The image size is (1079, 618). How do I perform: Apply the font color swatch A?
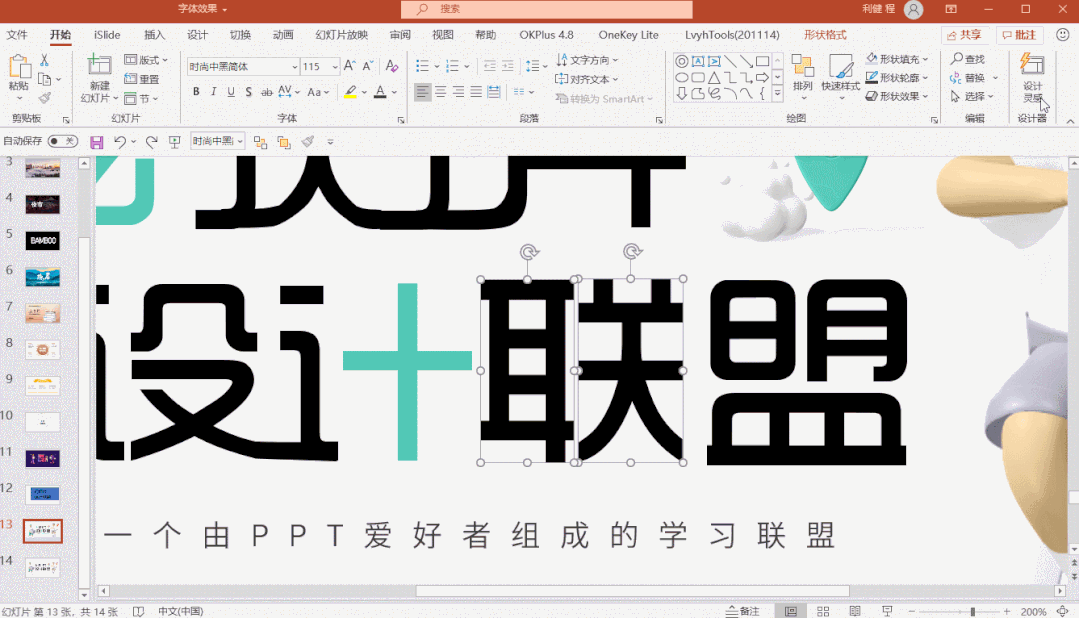click(x=380, y=92)
